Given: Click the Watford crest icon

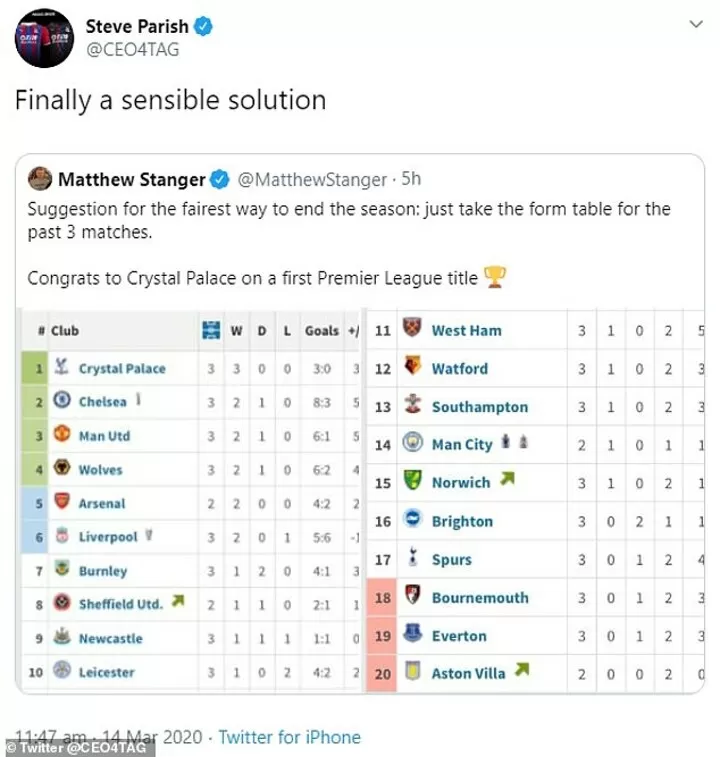Looking at the screenshot, I should point(412,368).
